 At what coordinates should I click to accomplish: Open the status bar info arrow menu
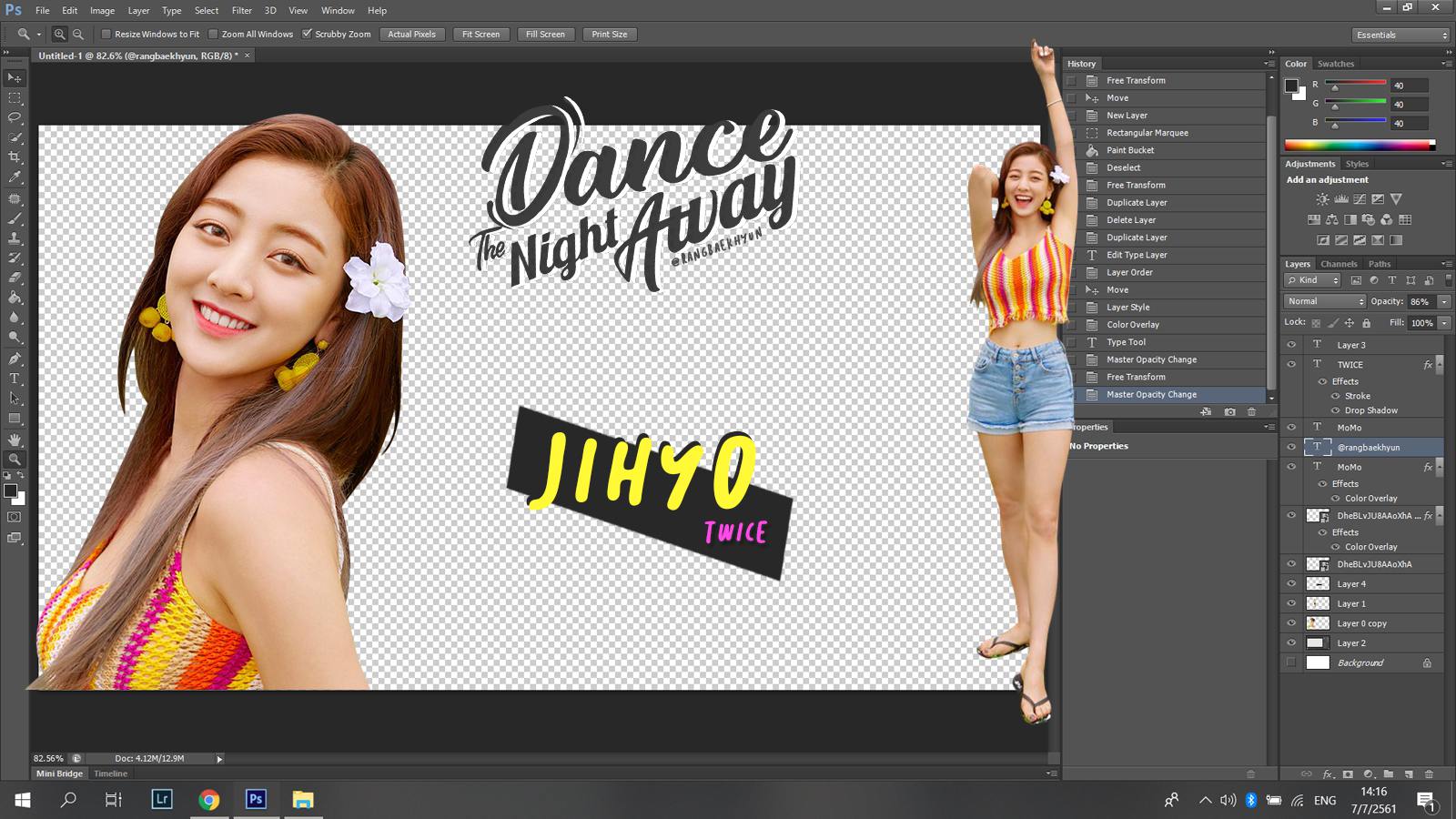click(x=219, y=758)
